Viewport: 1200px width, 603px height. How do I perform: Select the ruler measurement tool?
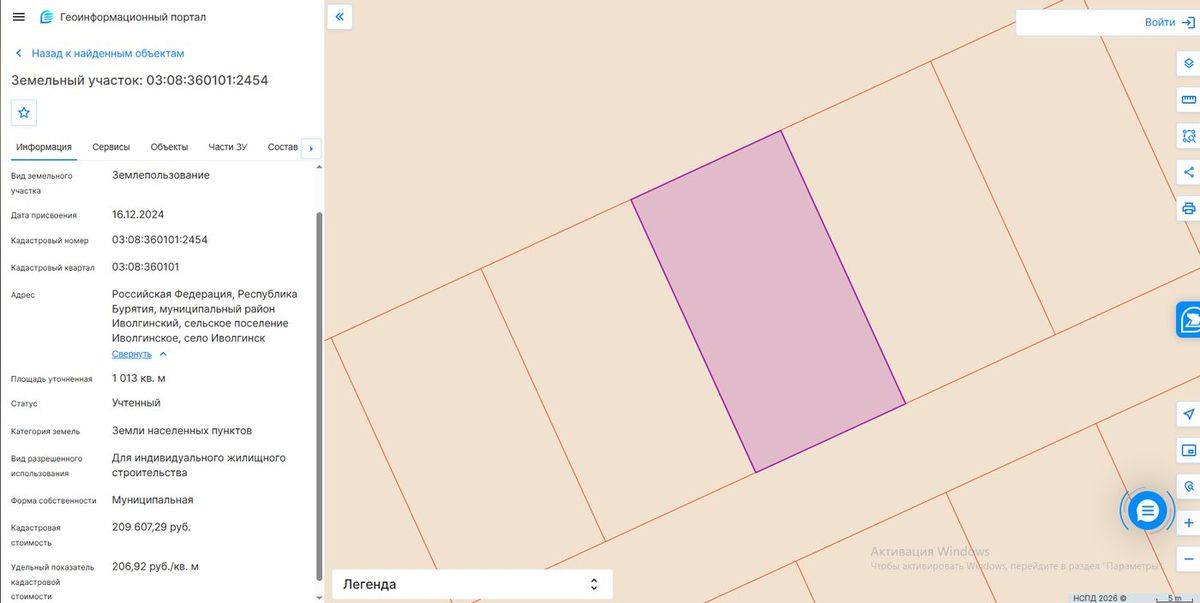point(1189,99)
